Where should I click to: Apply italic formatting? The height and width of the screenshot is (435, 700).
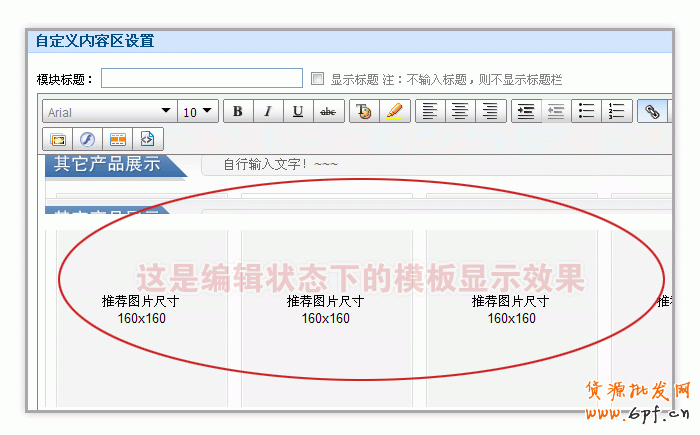point(267,112)
